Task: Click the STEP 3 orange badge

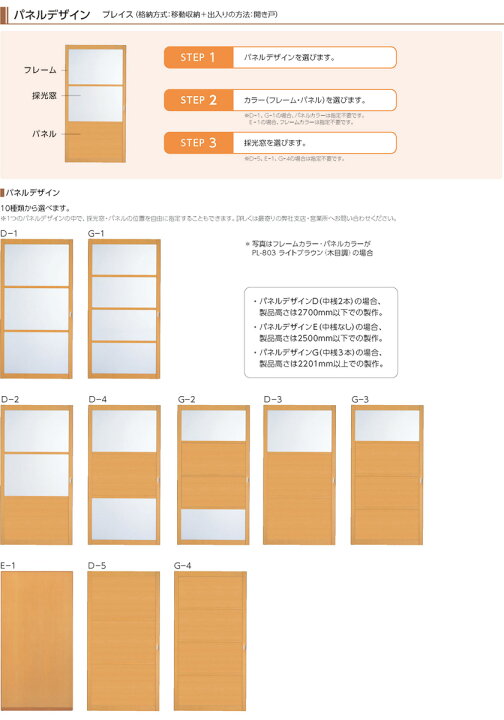Action: click(198, 143)
